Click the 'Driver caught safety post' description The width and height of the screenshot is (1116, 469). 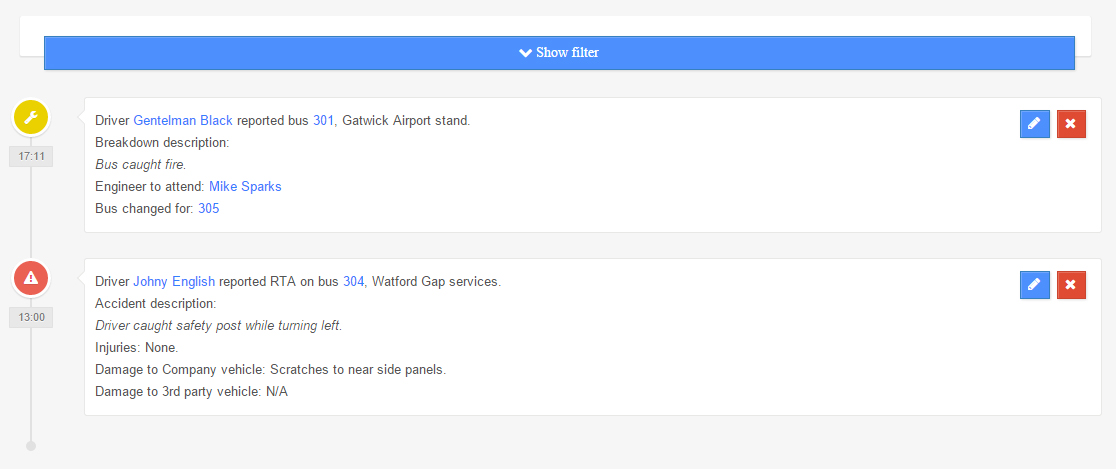(219, 326)
